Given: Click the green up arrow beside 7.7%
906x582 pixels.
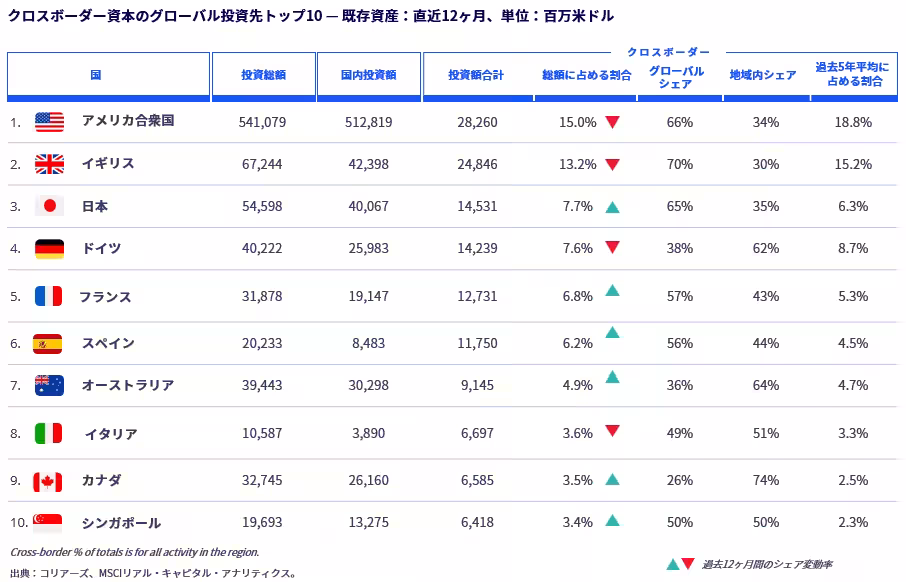Looking at the screenshot, I should [x=612, y=207].
